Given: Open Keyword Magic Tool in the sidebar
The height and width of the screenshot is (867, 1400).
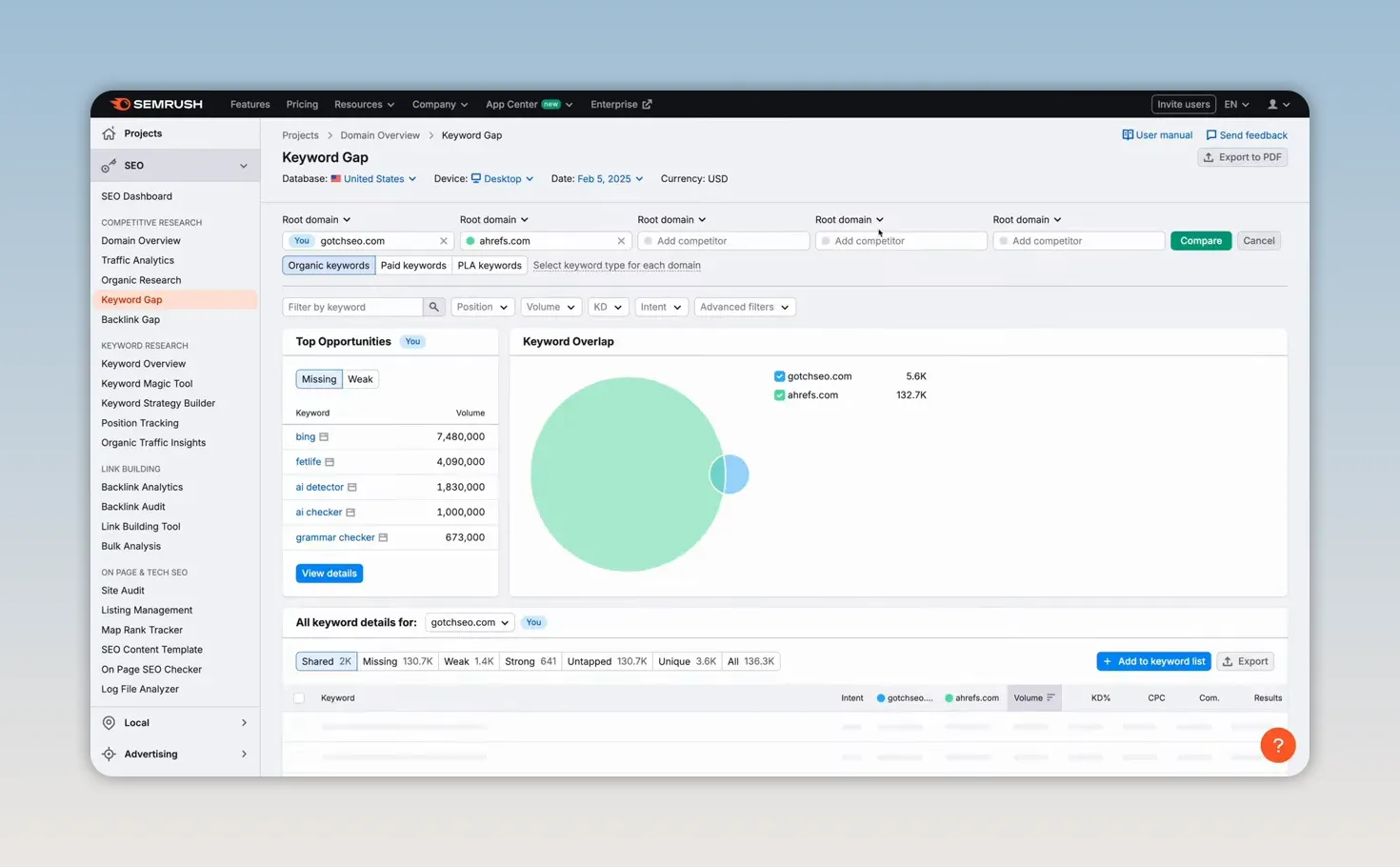Looking at the screenshot, I should coord(147,384).
